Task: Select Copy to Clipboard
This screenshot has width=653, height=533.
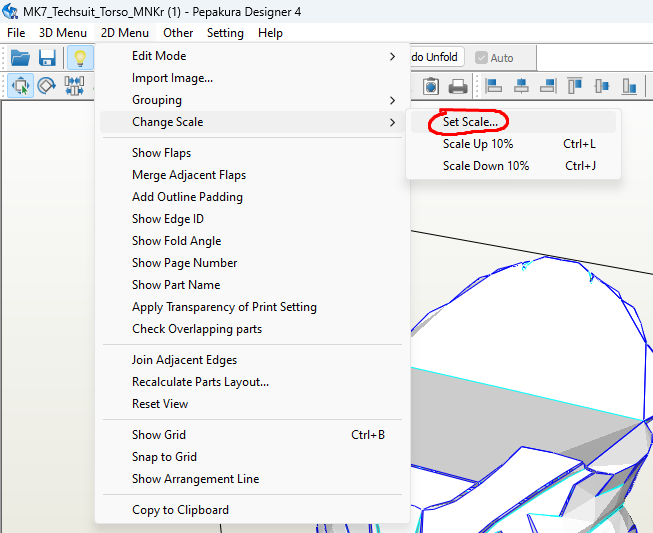Action: pyautogui.click(x=252, y=510)
